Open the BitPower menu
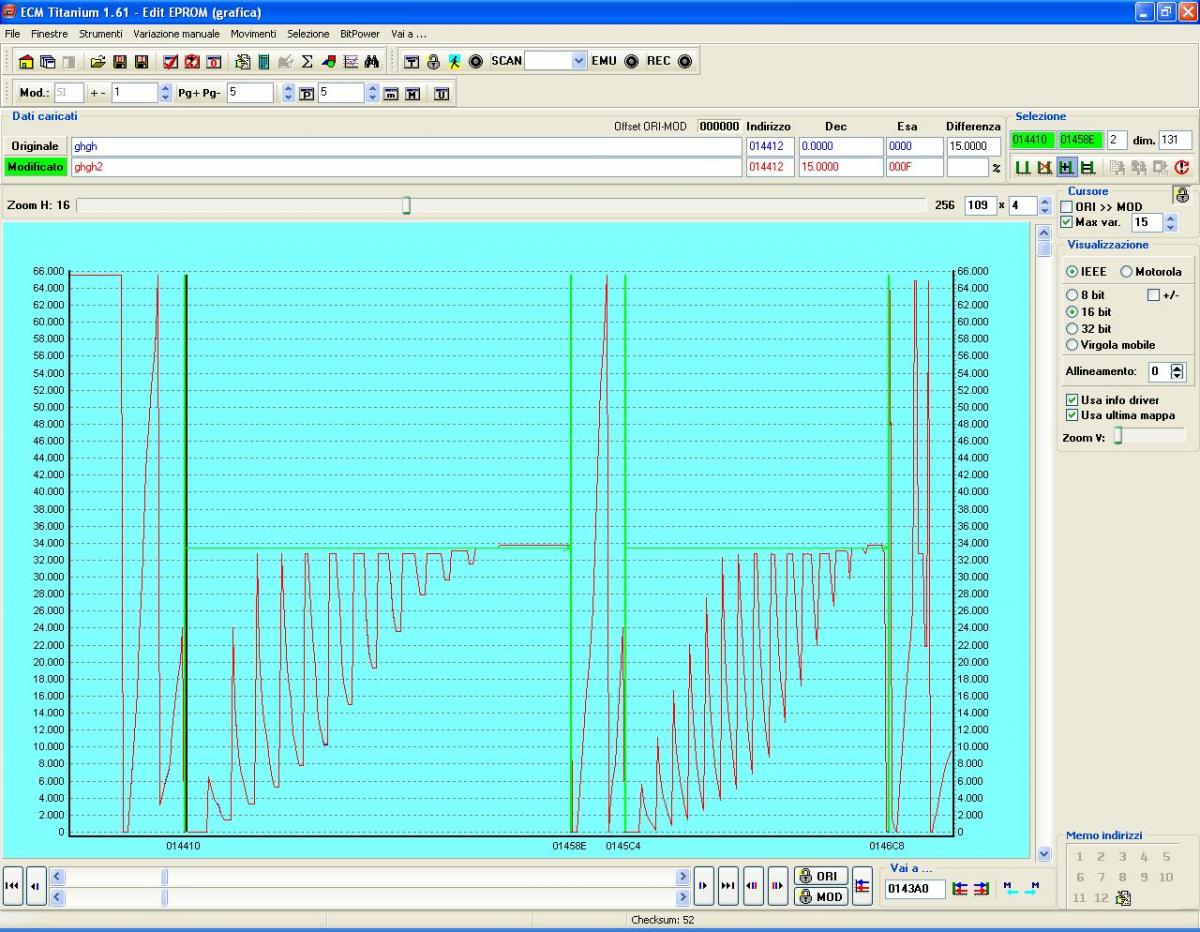 [360, 34]
